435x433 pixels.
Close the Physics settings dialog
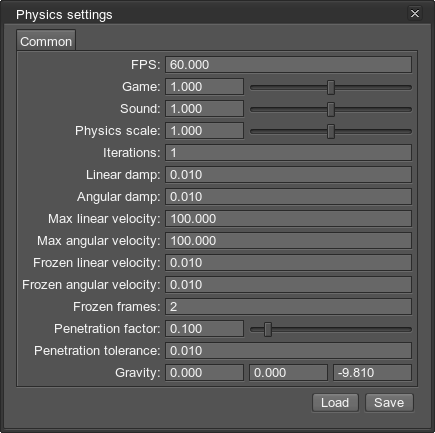(415, 14)
